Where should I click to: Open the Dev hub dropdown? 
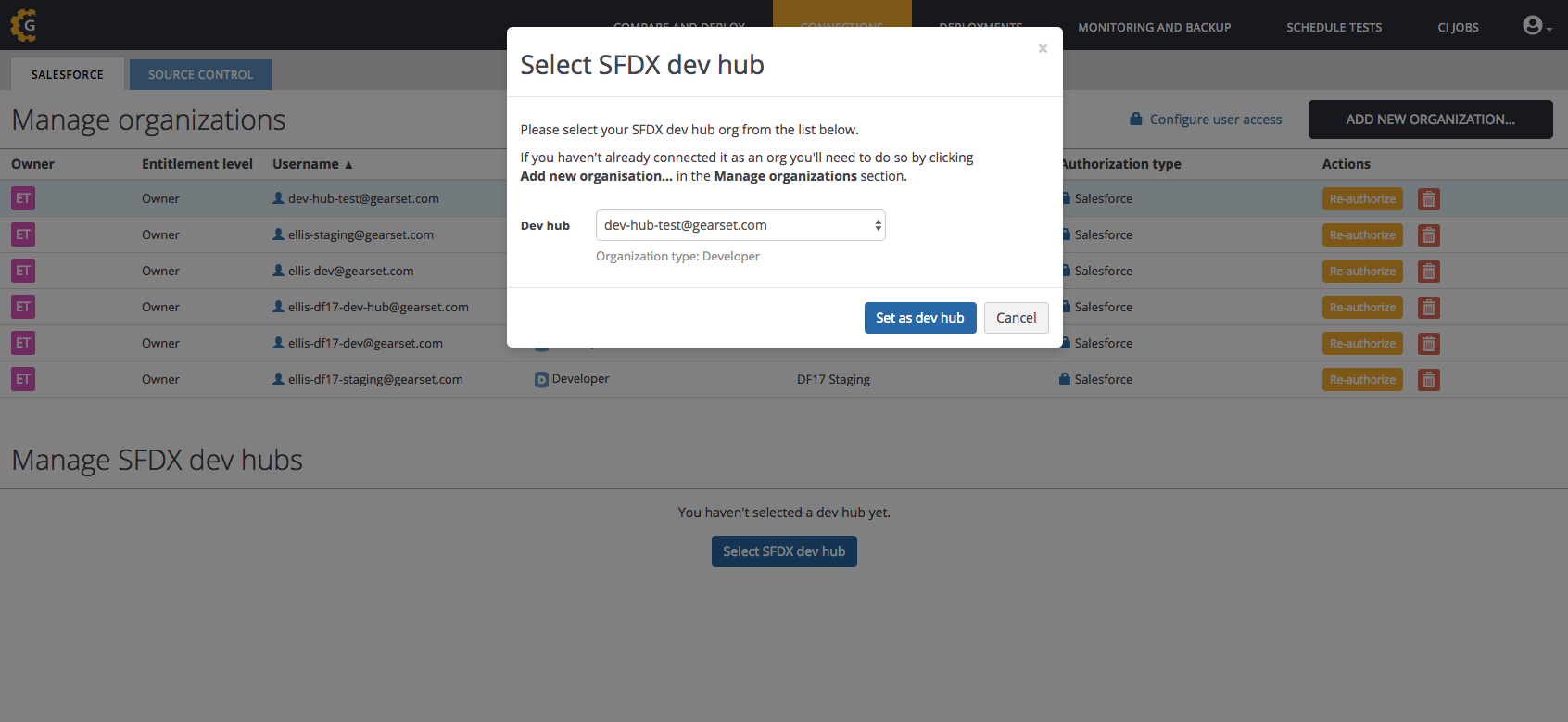(740, 225)
